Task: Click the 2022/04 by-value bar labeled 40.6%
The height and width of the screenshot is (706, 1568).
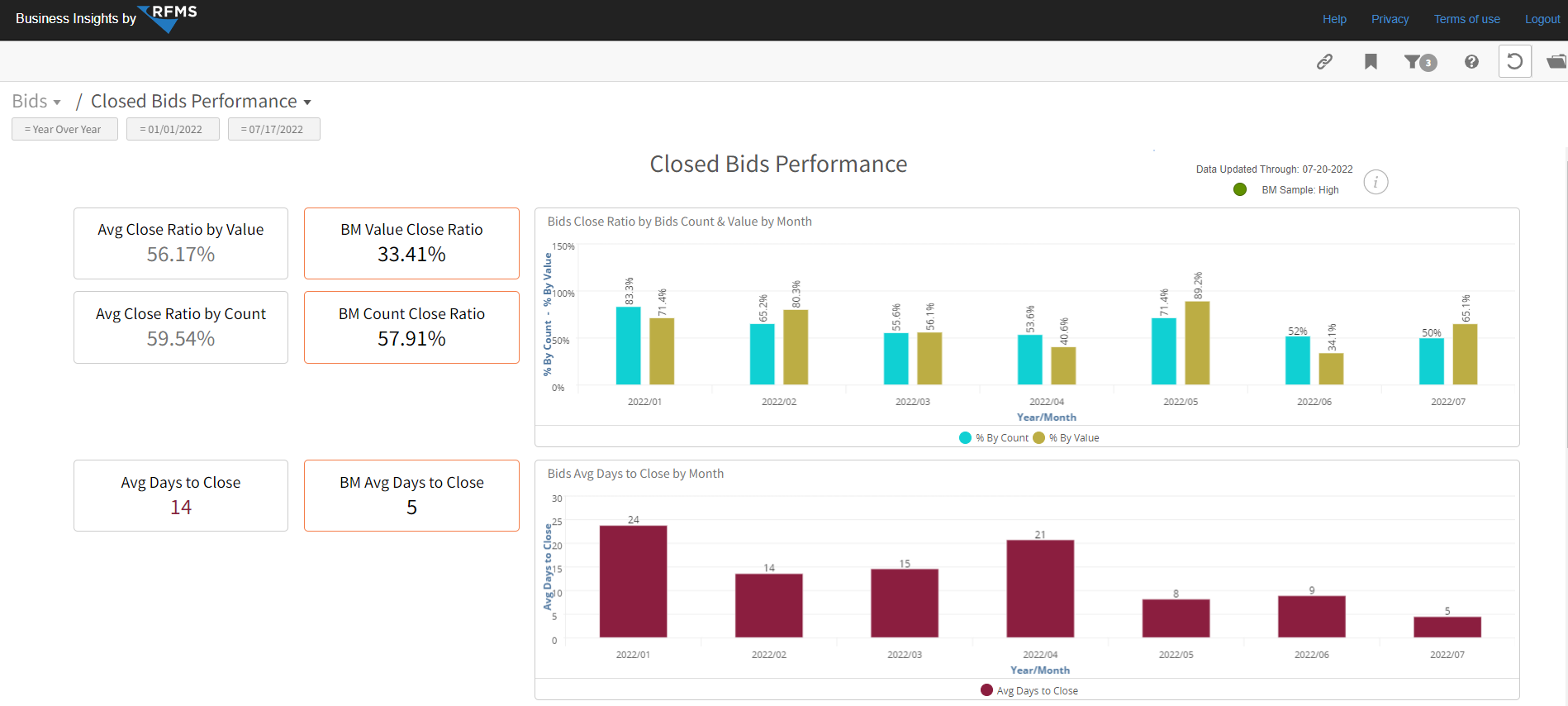Action: coord(1063,365)
